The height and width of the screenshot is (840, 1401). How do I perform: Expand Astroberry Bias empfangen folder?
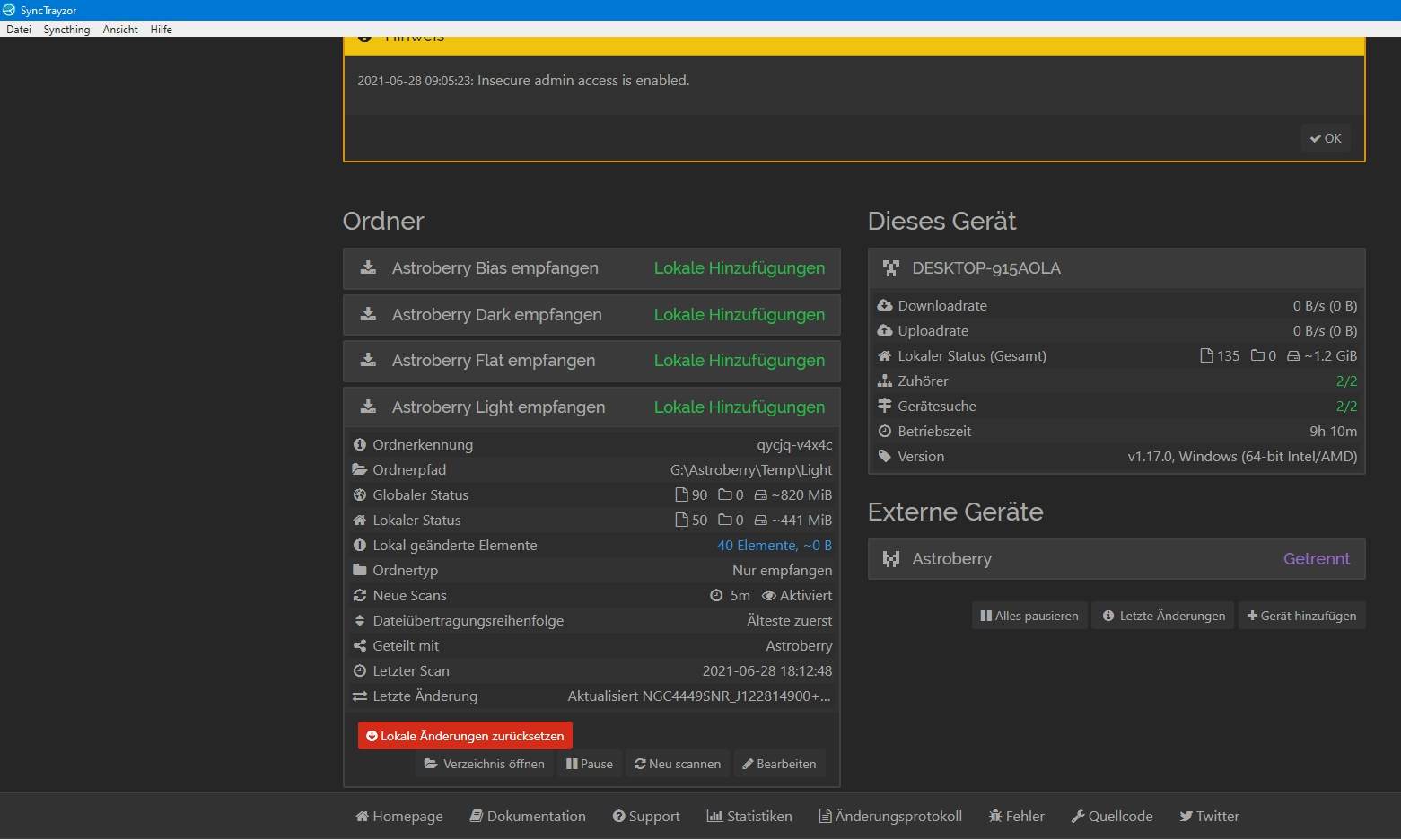591,268
